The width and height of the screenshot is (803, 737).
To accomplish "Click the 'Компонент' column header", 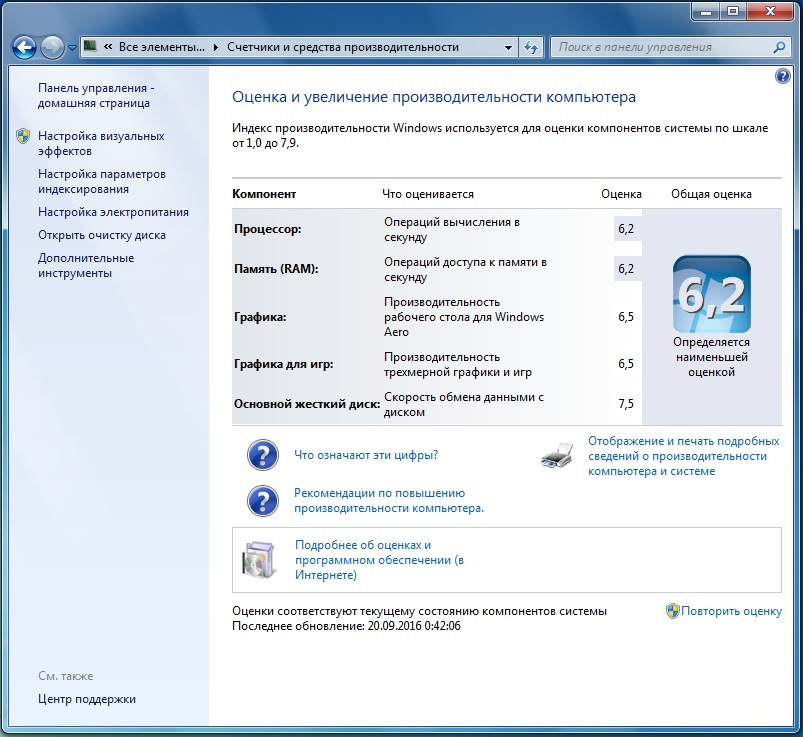I will (264, 194).
